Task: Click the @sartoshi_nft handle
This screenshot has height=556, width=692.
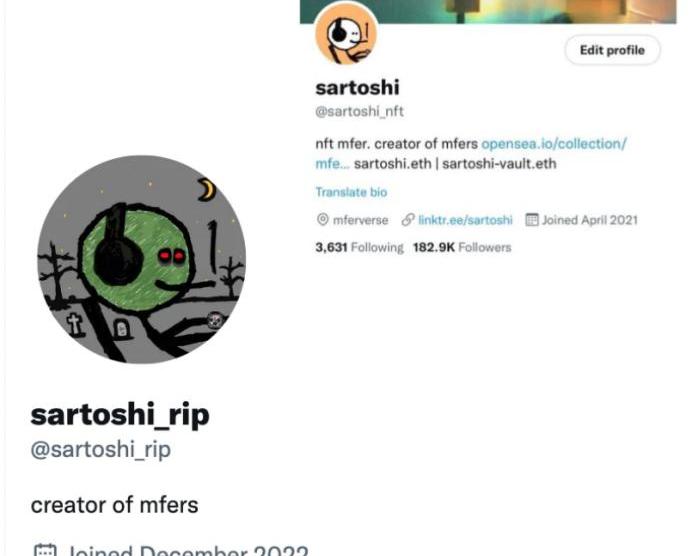Action: 359,111
